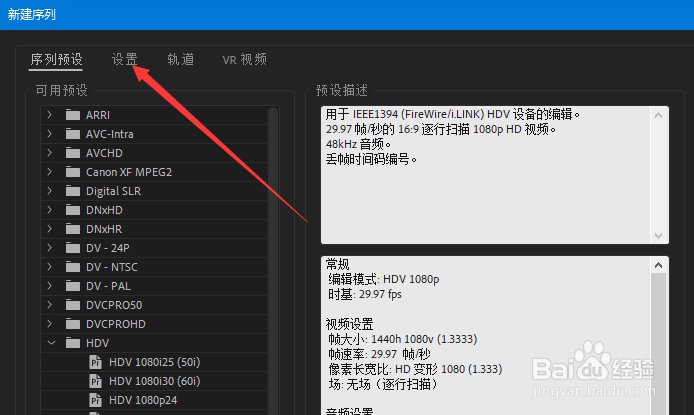Click the 编辑模式: HDV 1080p line
The width and height of the screenshot is (694, 415).
click(384, 279)
